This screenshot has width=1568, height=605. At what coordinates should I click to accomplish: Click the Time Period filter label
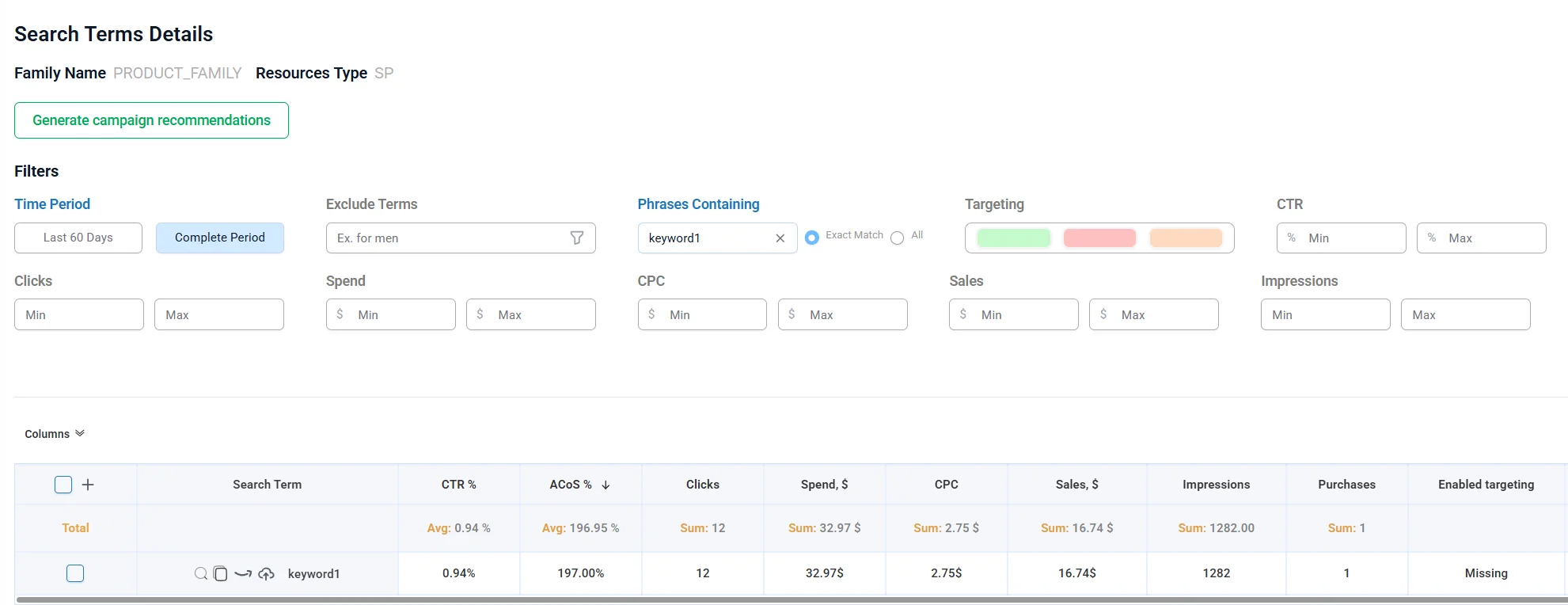[52, 204]
